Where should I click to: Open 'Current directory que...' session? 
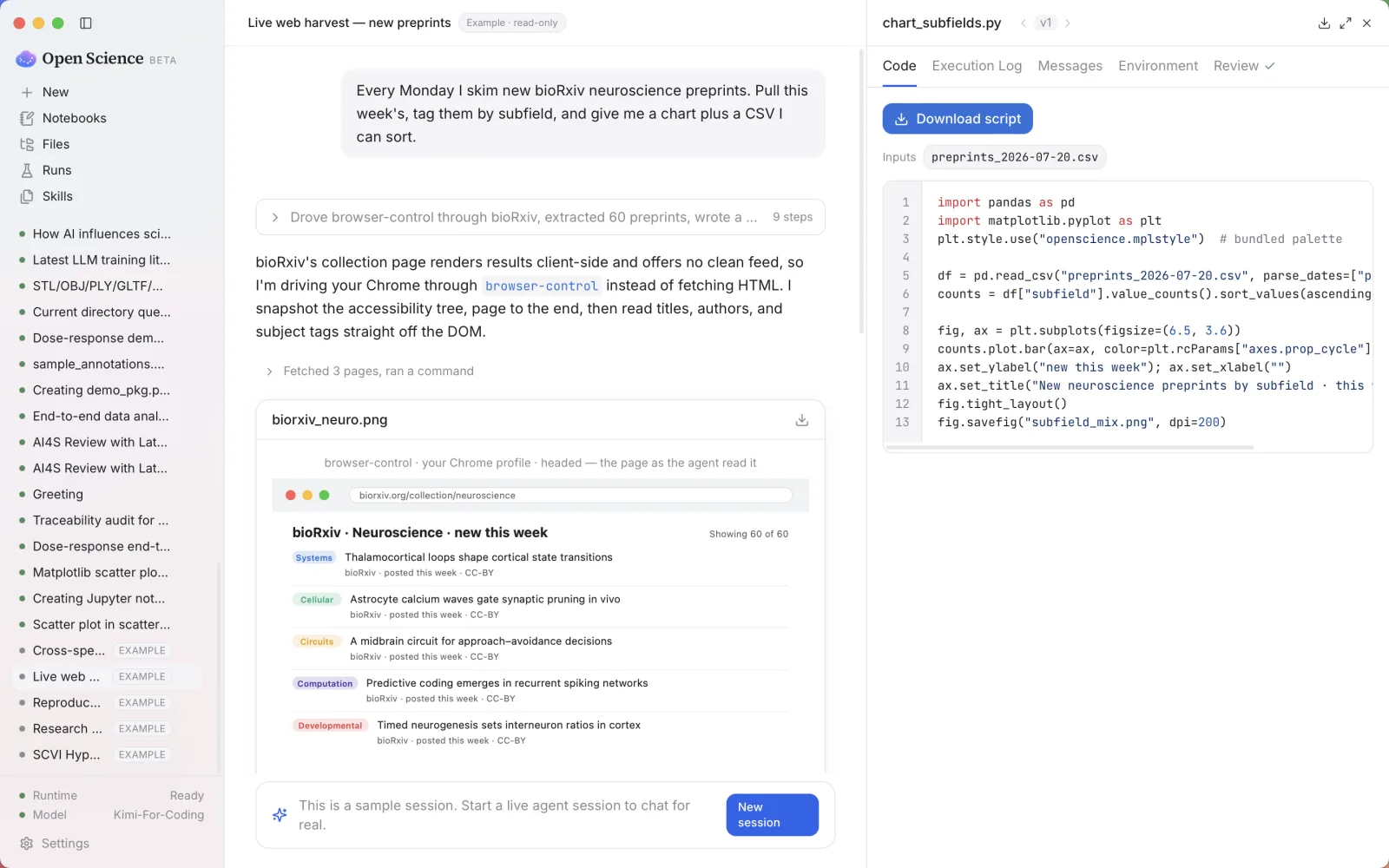(x=102, y=312)
